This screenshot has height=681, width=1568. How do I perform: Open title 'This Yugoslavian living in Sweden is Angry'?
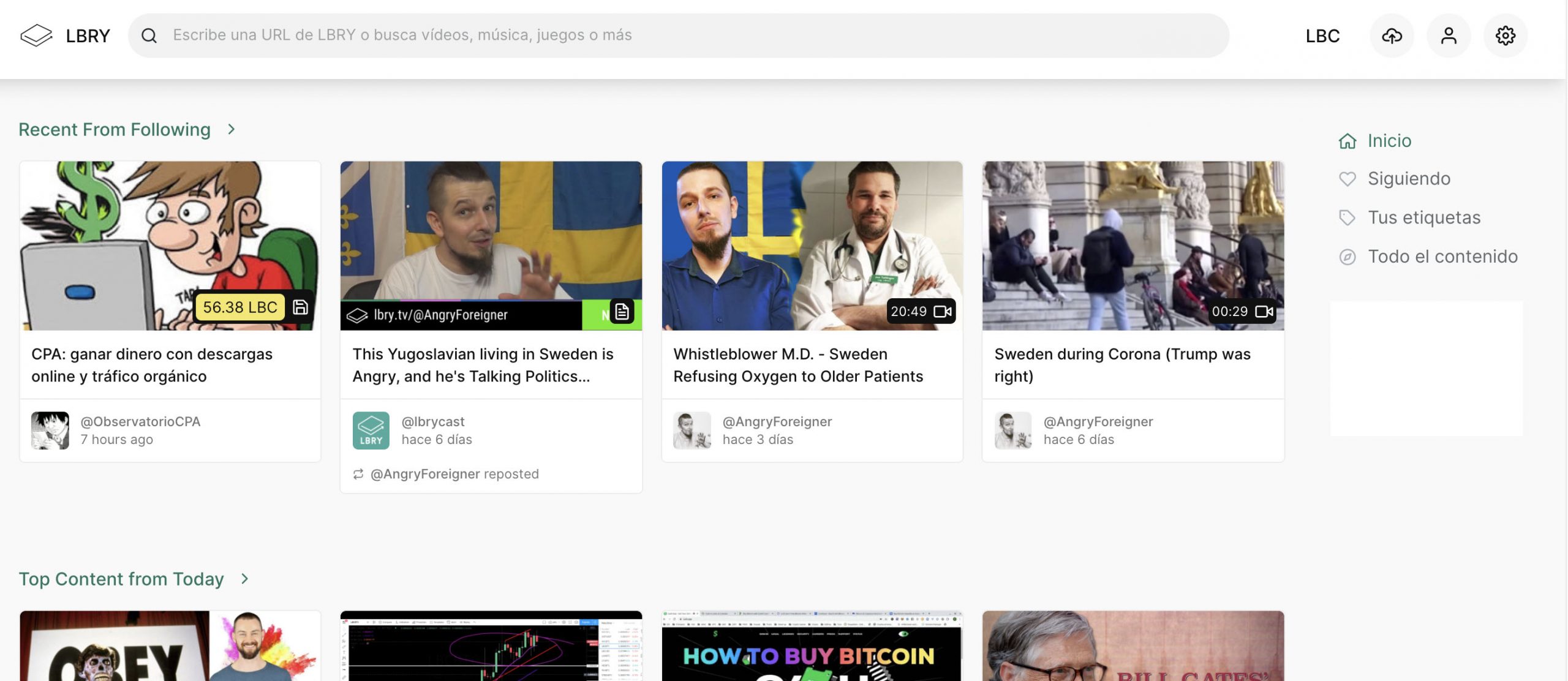(x=483, y=365)
